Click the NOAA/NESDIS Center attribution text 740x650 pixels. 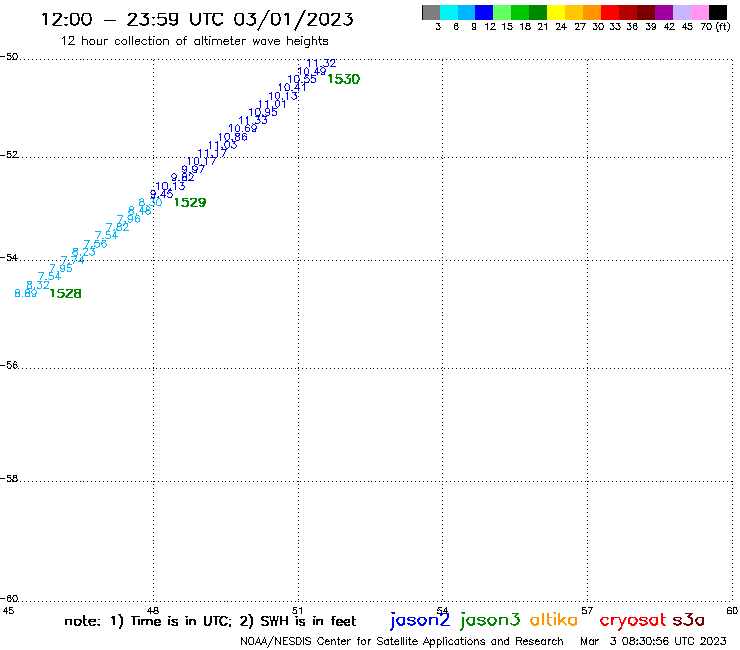402,642
